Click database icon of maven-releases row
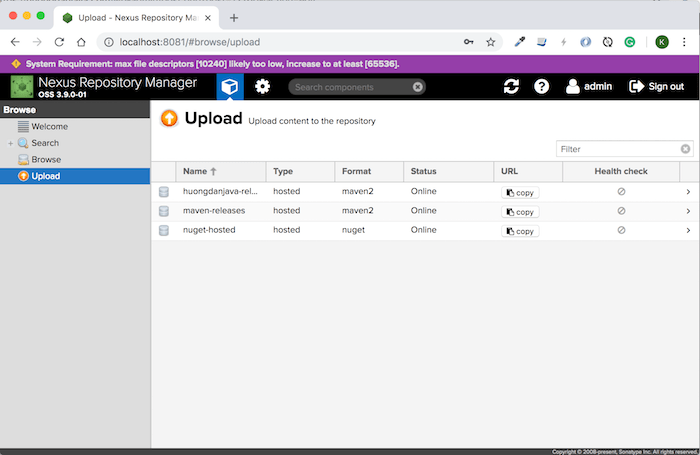The height and width of the screenshot is (455, 700). pos(164,211)
